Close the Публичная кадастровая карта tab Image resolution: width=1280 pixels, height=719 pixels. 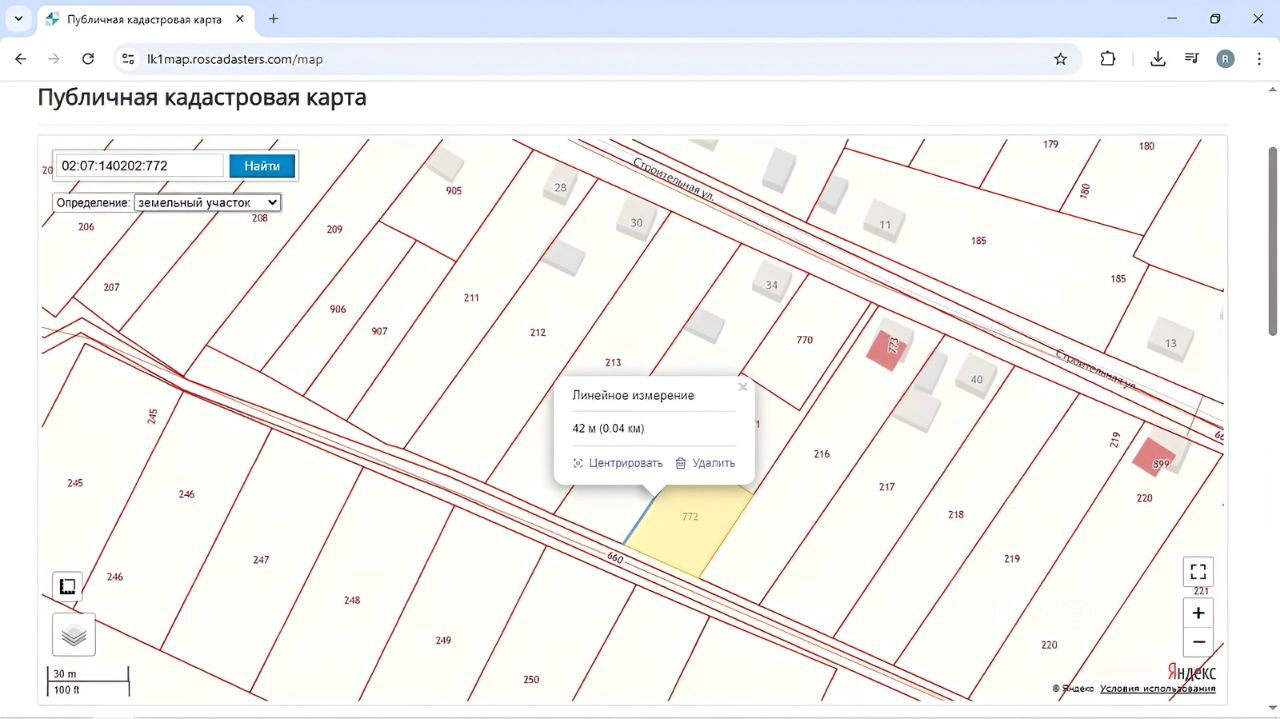[239, 19]
